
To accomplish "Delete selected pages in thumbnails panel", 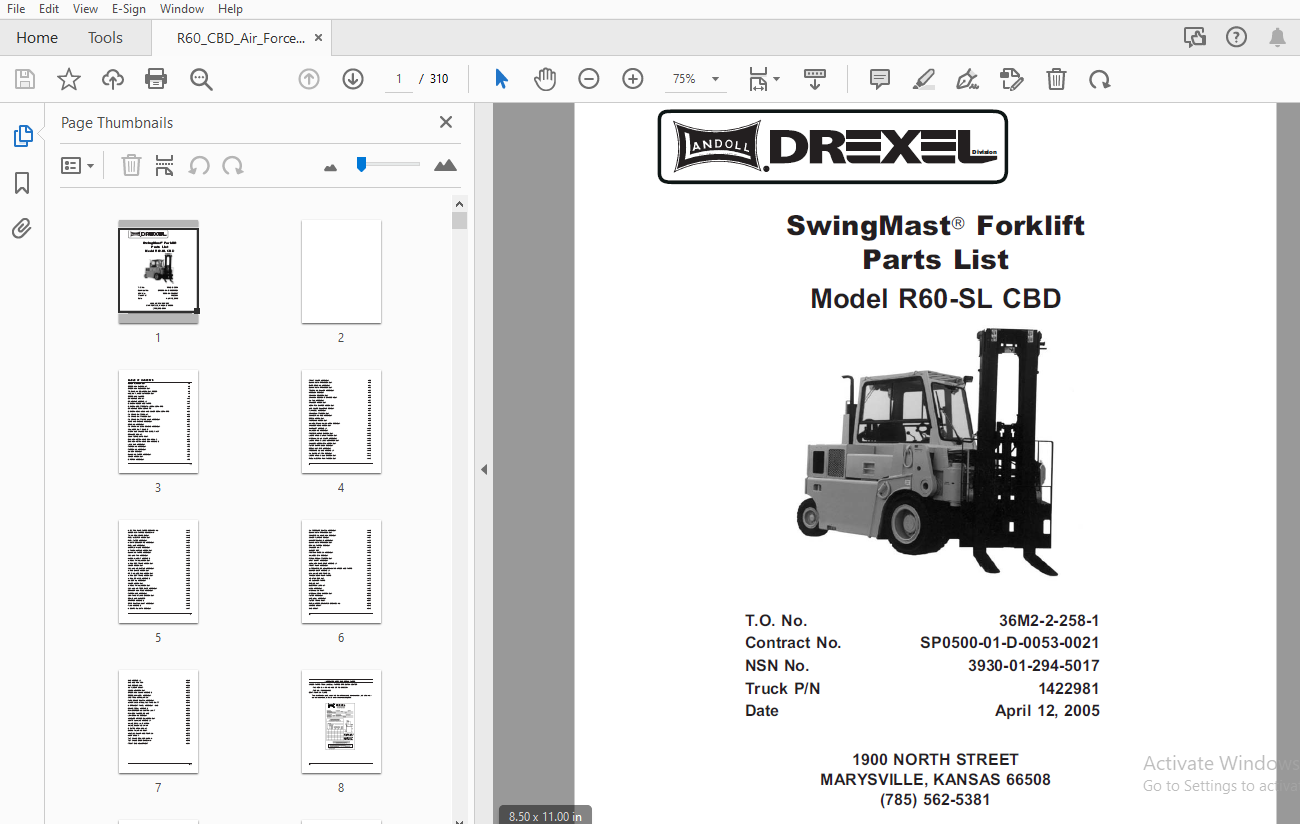I will click(x=131, y=165).
